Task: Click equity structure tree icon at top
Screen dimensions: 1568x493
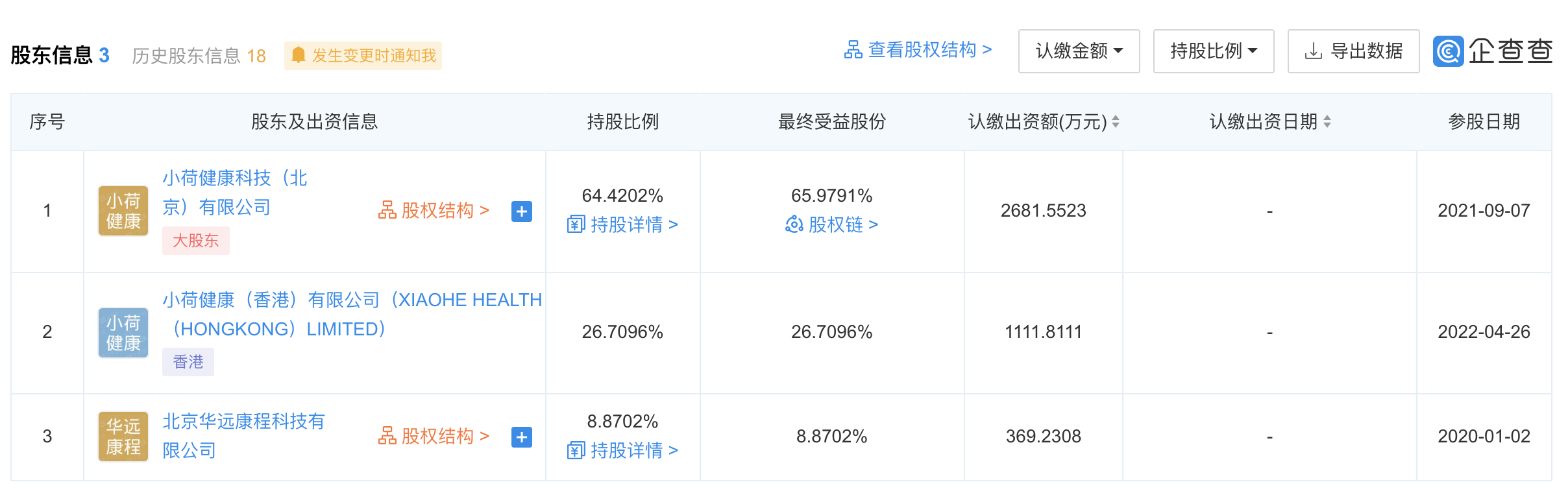Action: 853,49
